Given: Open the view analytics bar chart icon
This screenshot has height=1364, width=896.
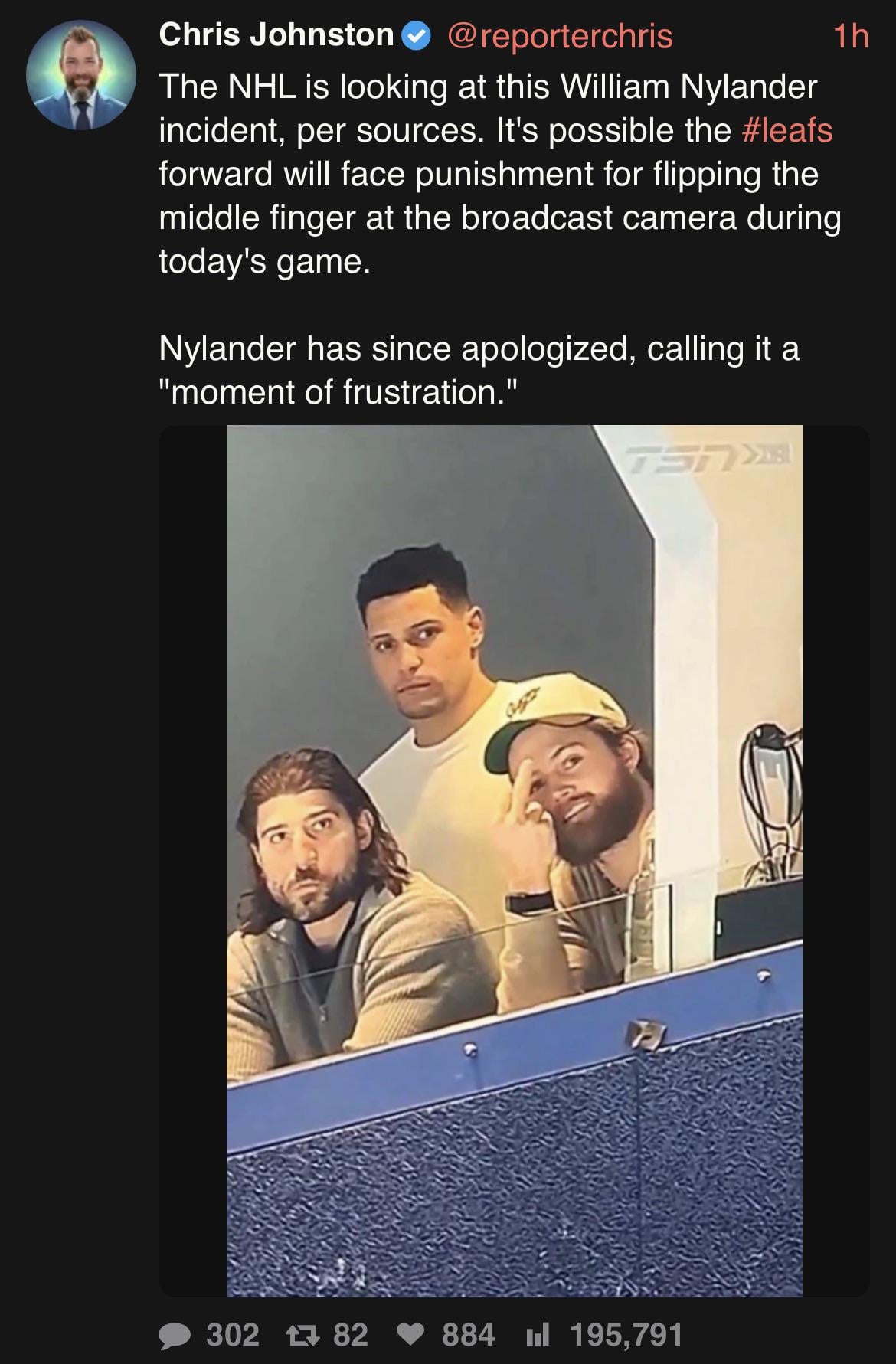Looking at the screenshot, I should point(537,1336).
